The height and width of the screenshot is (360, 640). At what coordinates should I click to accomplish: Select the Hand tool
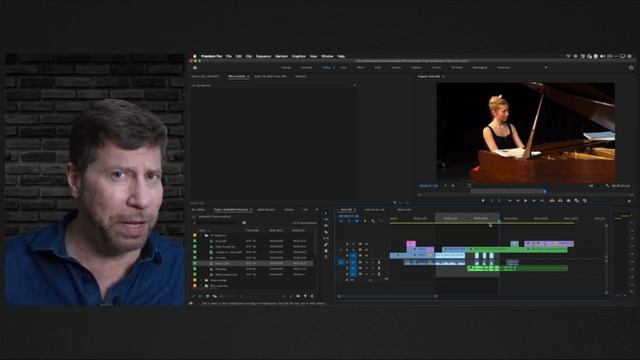326,251
